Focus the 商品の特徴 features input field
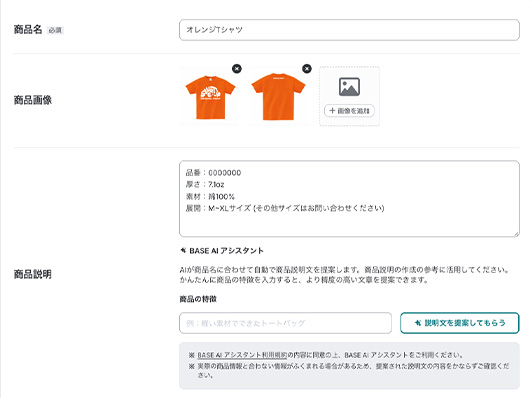 [285, 323]
